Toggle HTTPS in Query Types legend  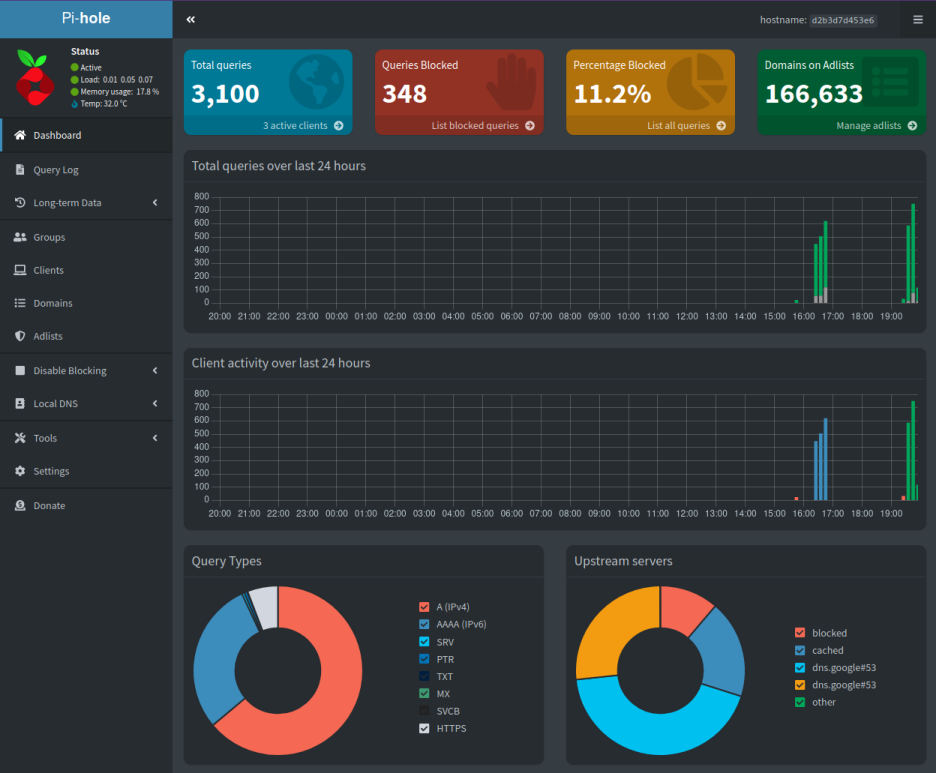pos(424,728)
